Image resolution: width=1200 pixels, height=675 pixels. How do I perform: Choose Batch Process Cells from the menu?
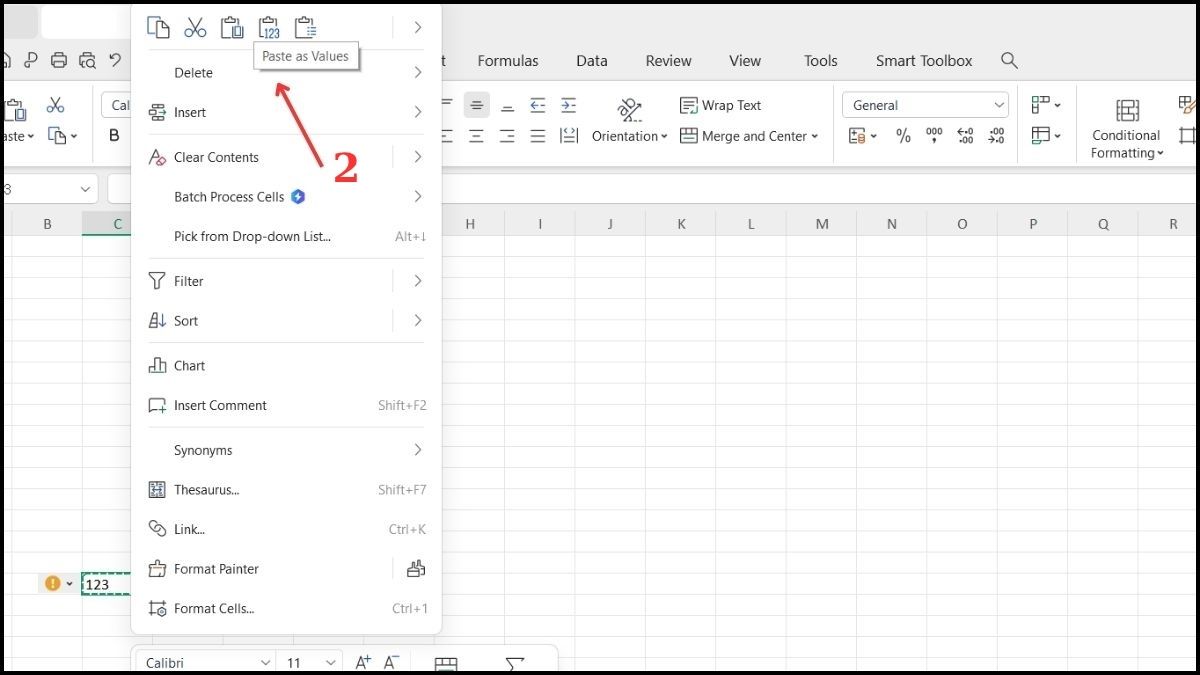tap(231, 196)
